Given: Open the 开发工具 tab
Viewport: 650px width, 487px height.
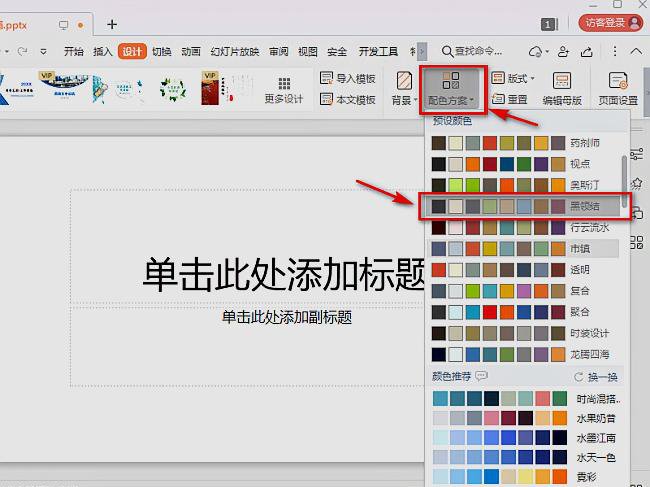Looking at the screenshot, I should [378, 51].
